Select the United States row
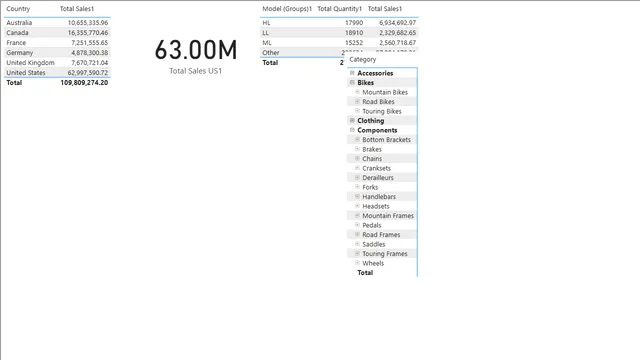Screen dimensions: 640x360 pos(57,73)
